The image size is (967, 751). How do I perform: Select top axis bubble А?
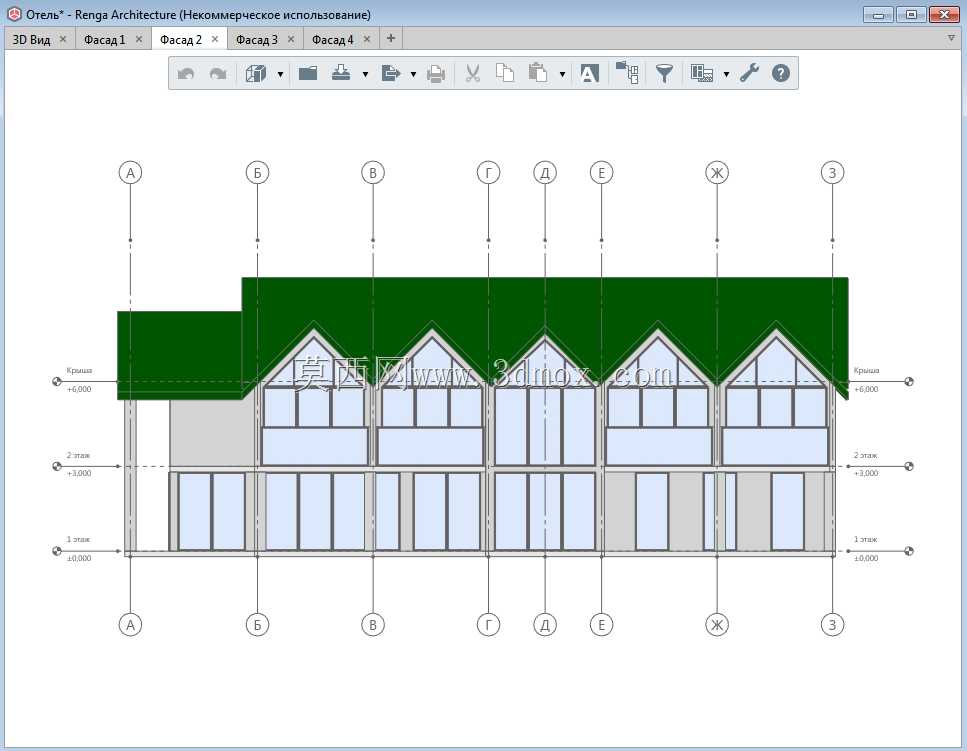coord(130,173)
